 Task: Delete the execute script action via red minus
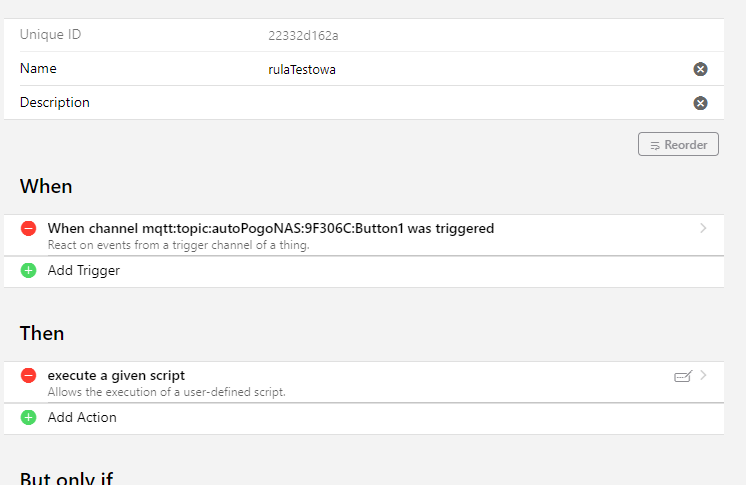28,376
